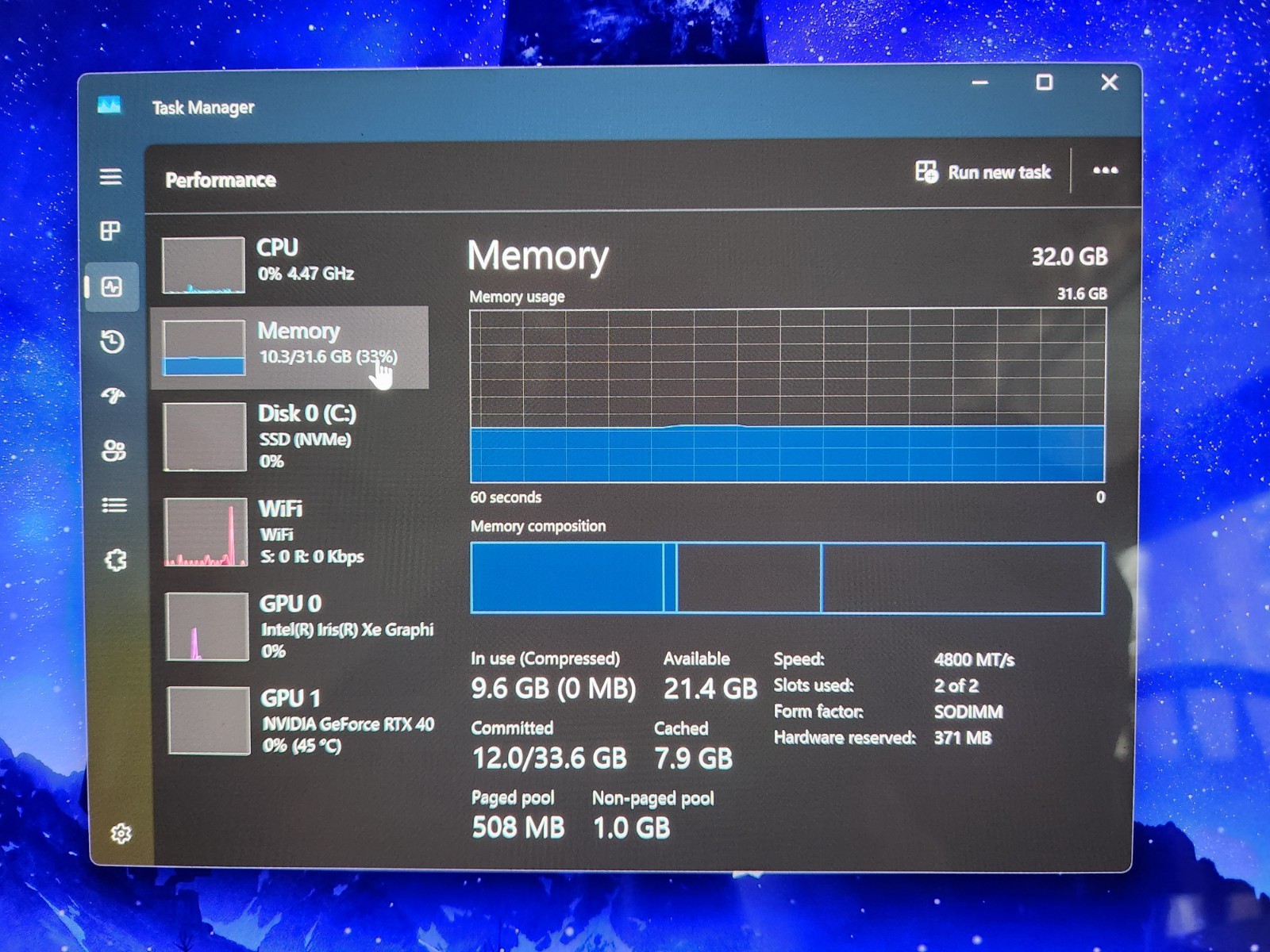This screenshot has height=952, width=1270.
Task: Go to the Processes page icon
Action: click(110, 231)
